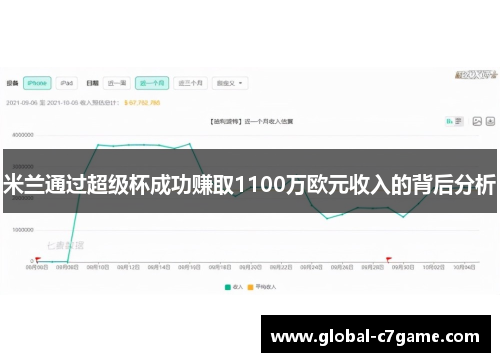The height and width of the screenshot is (362, 500).
Task: Click the download data icon
Action: [x=490, y=121]
